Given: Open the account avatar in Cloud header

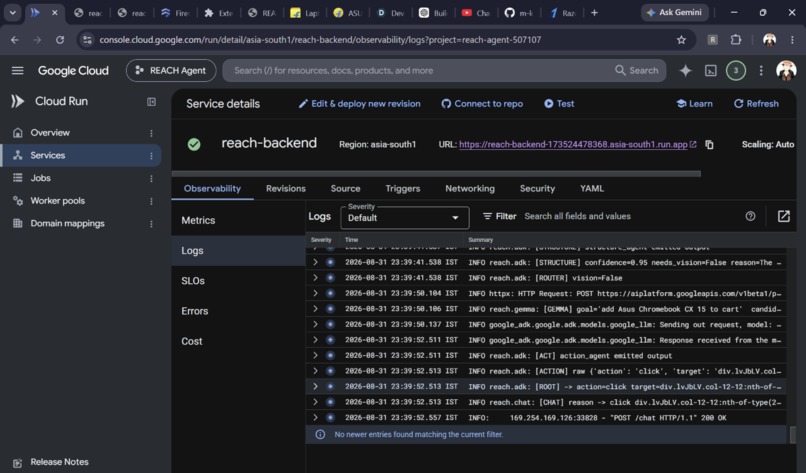Looking at the screenshot, I should tap(786, 70).
